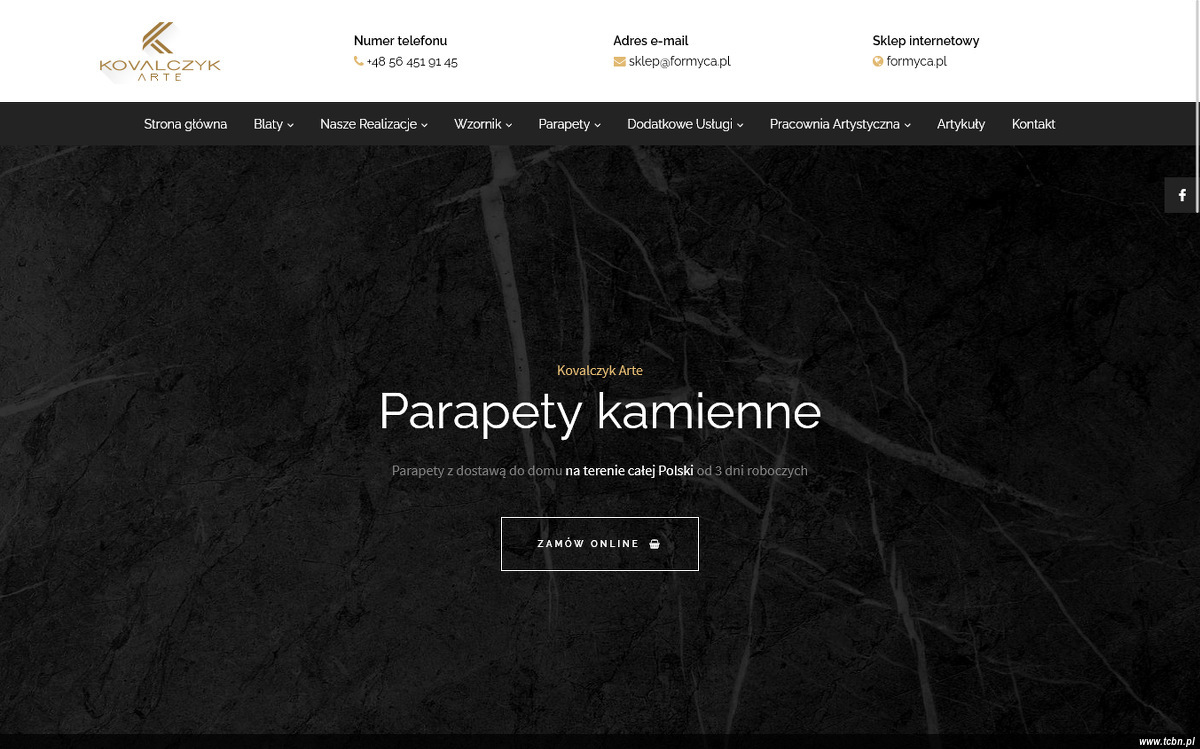Open the Artykuły menu item
This screenshot has height=749, width=1200.
(961, 124)
